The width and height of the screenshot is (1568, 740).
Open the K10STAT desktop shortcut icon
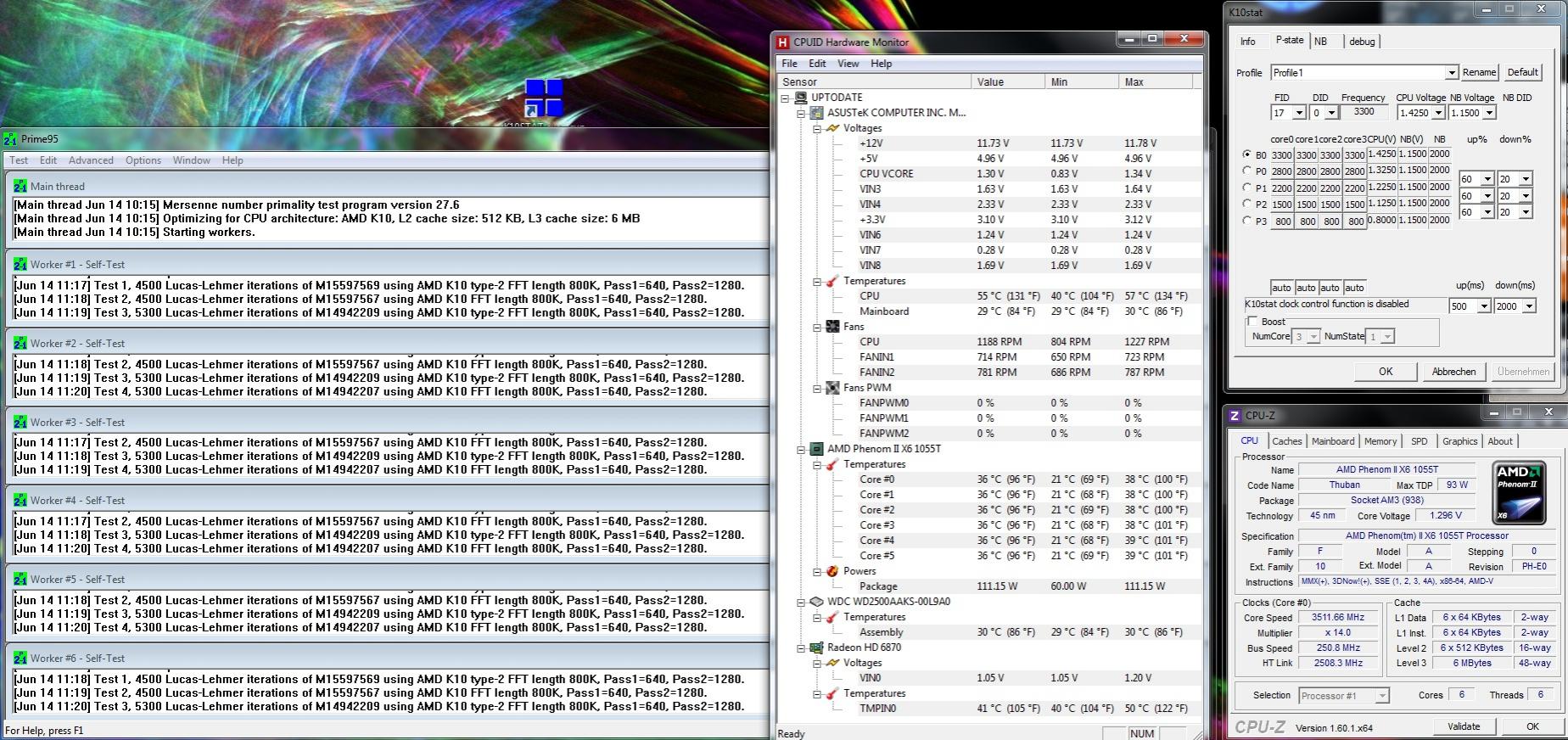click(544, 98)
